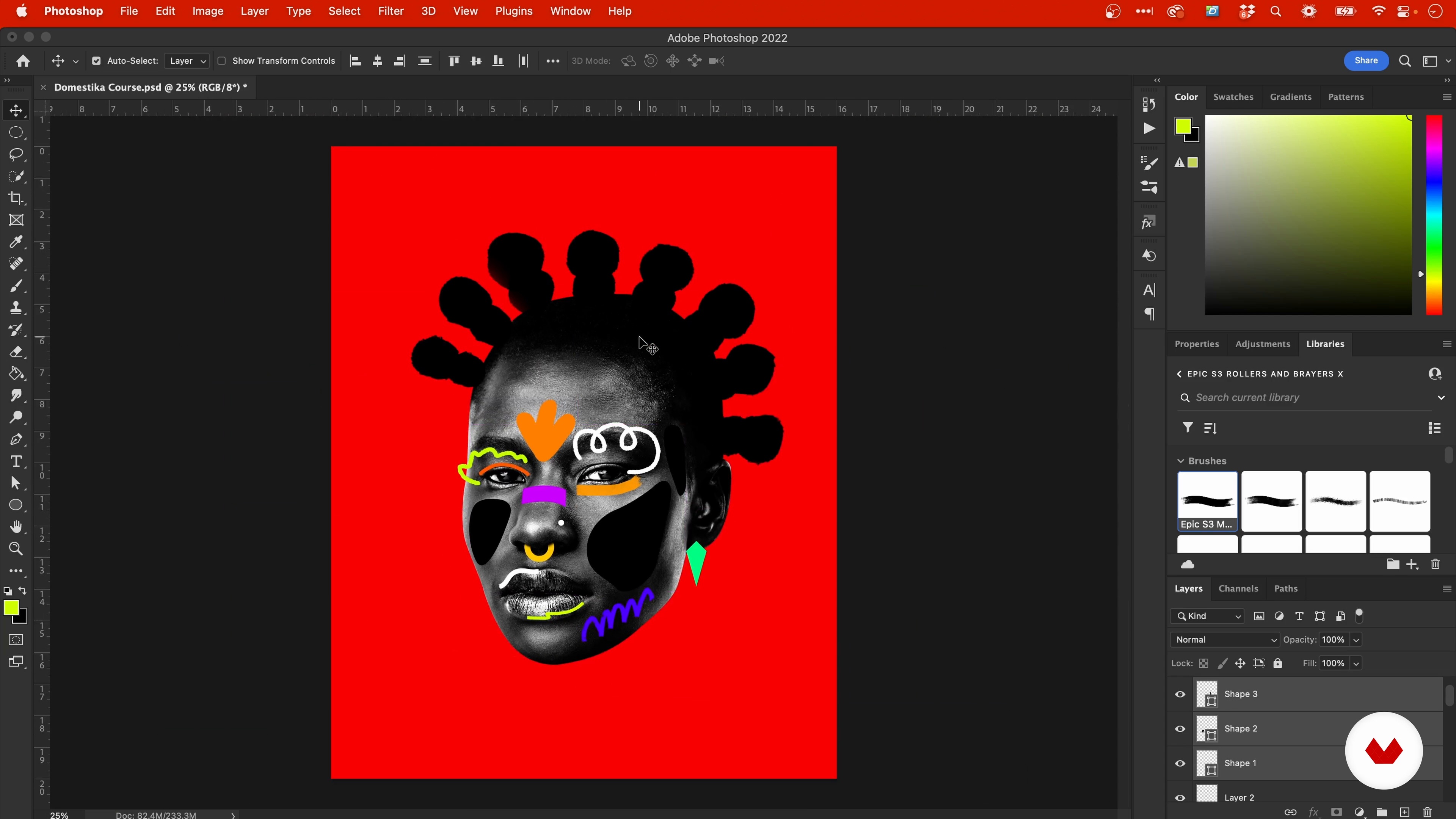The width and height of the screenshot is (1456, 819).
Task: Switch to the Channels tab
Action: (1238, 589)
